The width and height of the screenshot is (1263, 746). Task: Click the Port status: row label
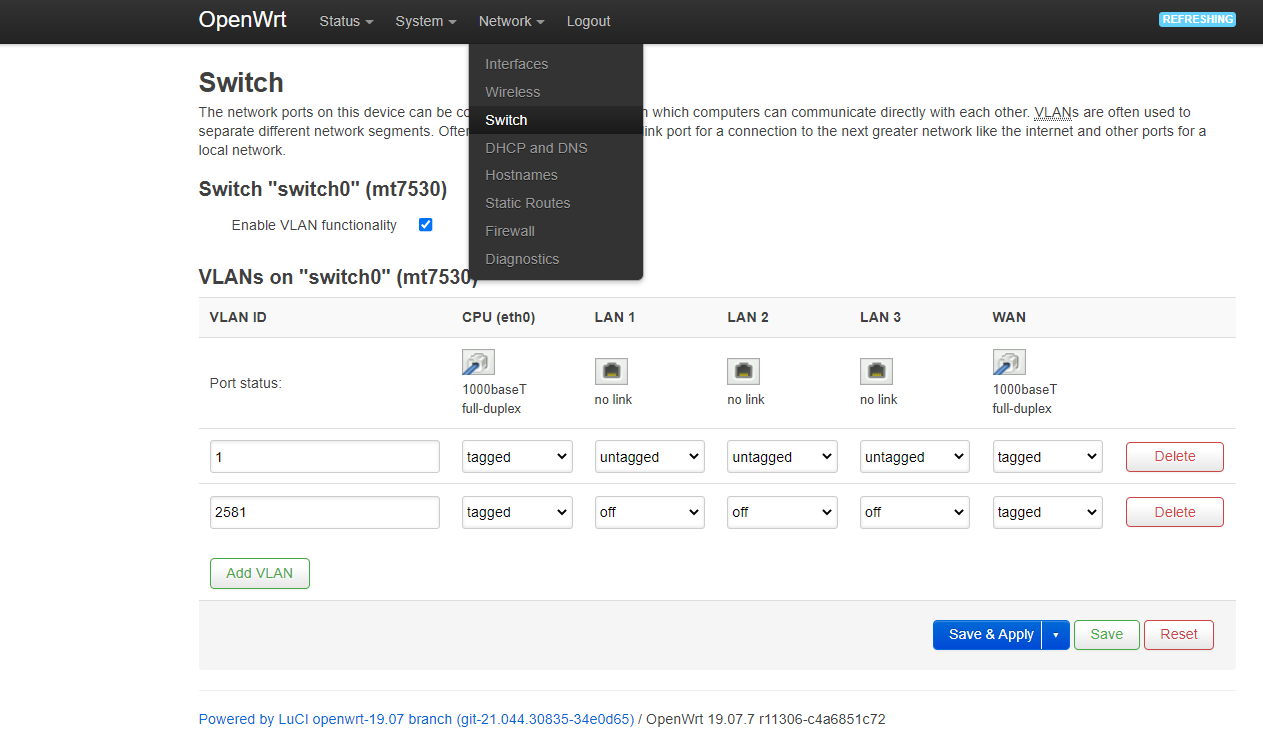[246, 383]
